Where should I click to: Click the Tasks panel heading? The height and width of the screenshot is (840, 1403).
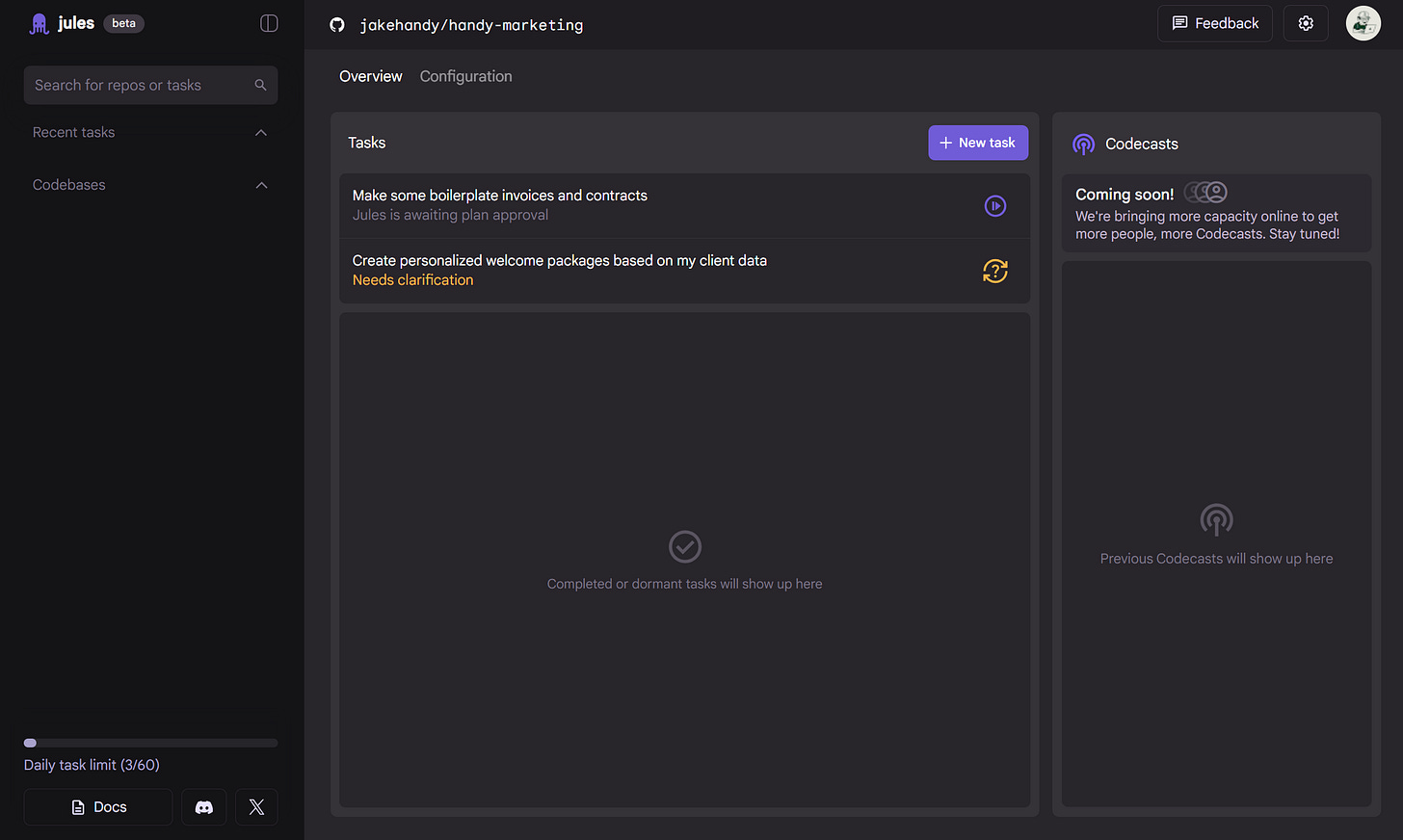tap(366, 143)
